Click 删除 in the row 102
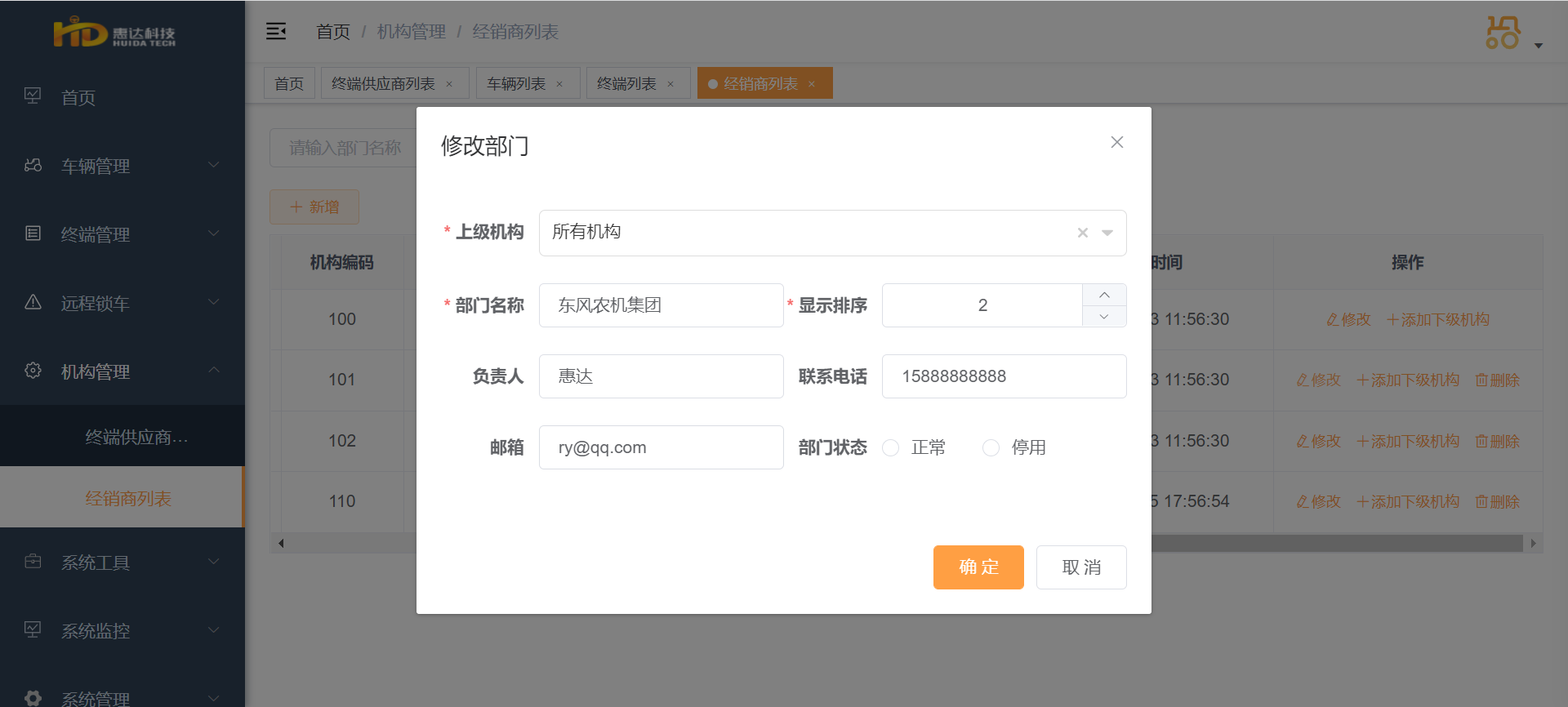Viewport: 1568px width, 707px height. (x=1498, y=441)
